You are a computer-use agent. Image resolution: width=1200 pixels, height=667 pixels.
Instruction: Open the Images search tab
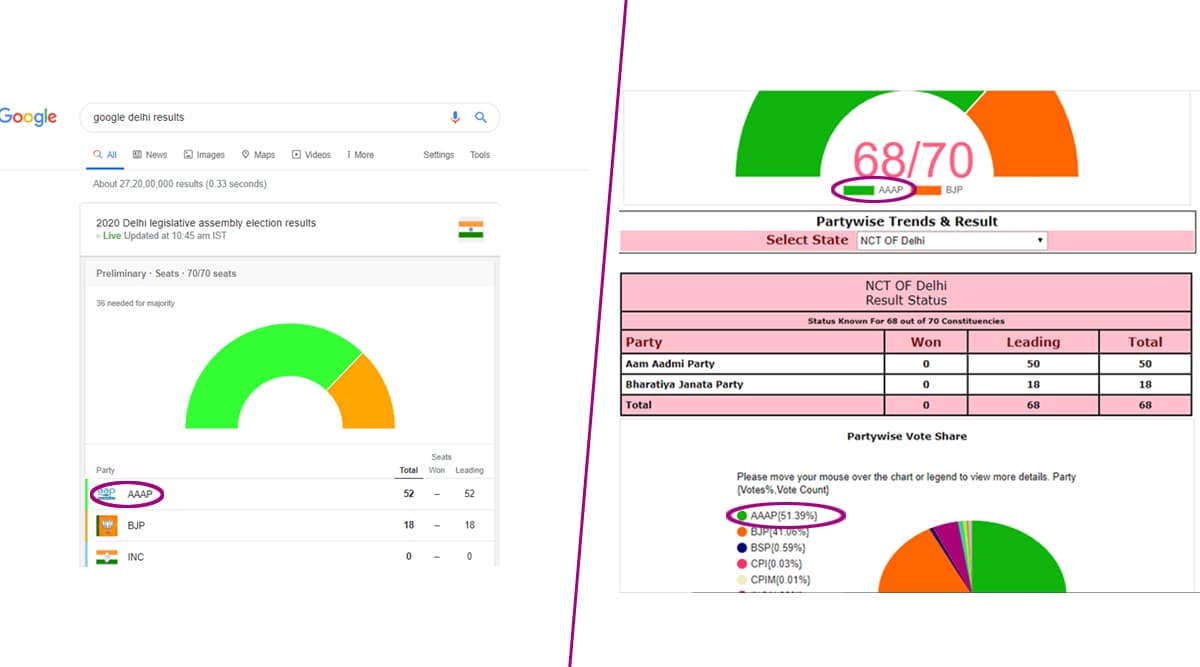[204, 155]
